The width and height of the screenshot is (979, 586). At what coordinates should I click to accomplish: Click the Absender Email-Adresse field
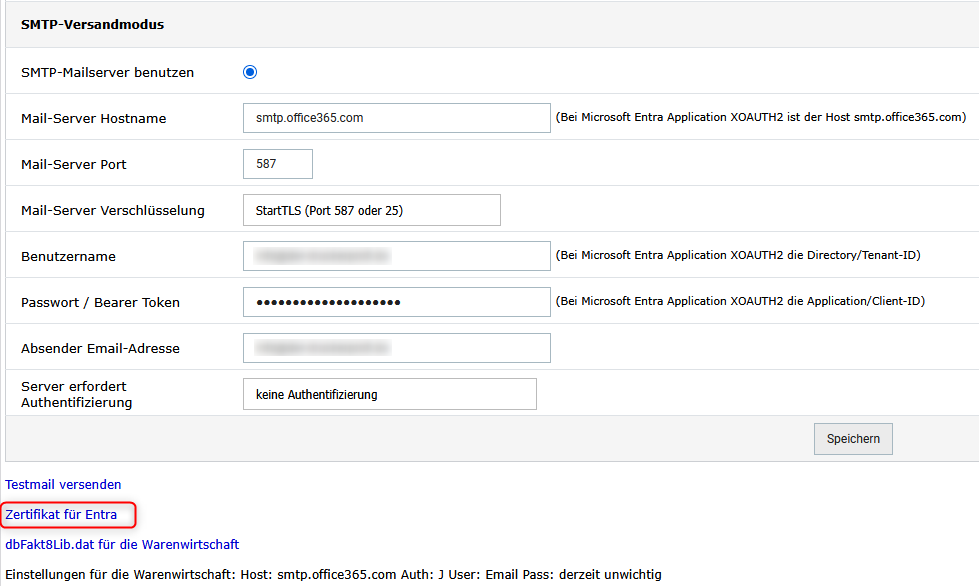point(396,348)
